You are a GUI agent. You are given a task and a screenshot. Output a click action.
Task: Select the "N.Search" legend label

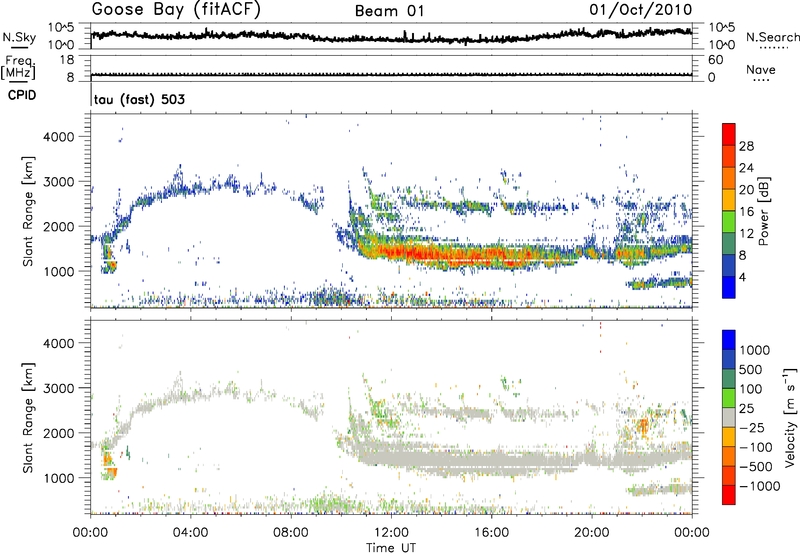pos(772,37)
